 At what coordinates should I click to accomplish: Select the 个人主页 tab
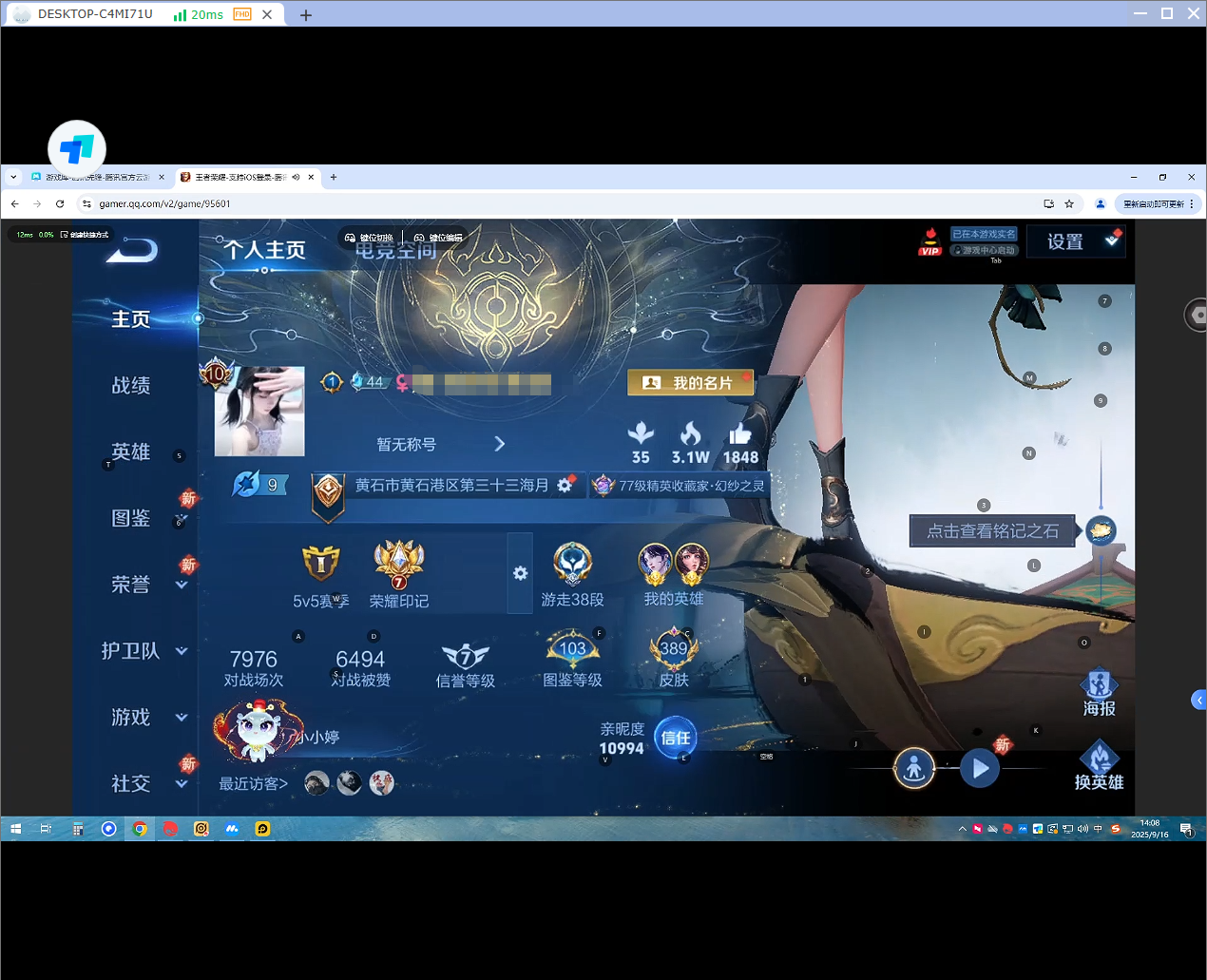click(265, 250)
